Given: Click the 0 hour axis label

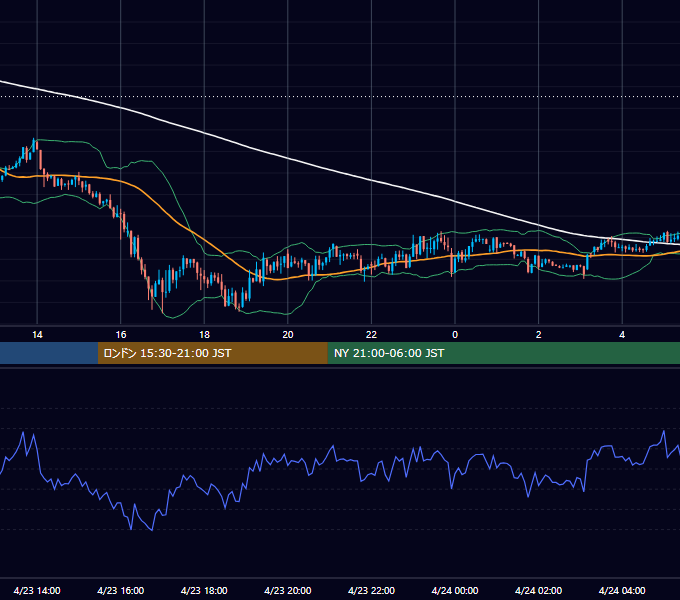Looking at the screenshot, I should [x=455, y=335].
